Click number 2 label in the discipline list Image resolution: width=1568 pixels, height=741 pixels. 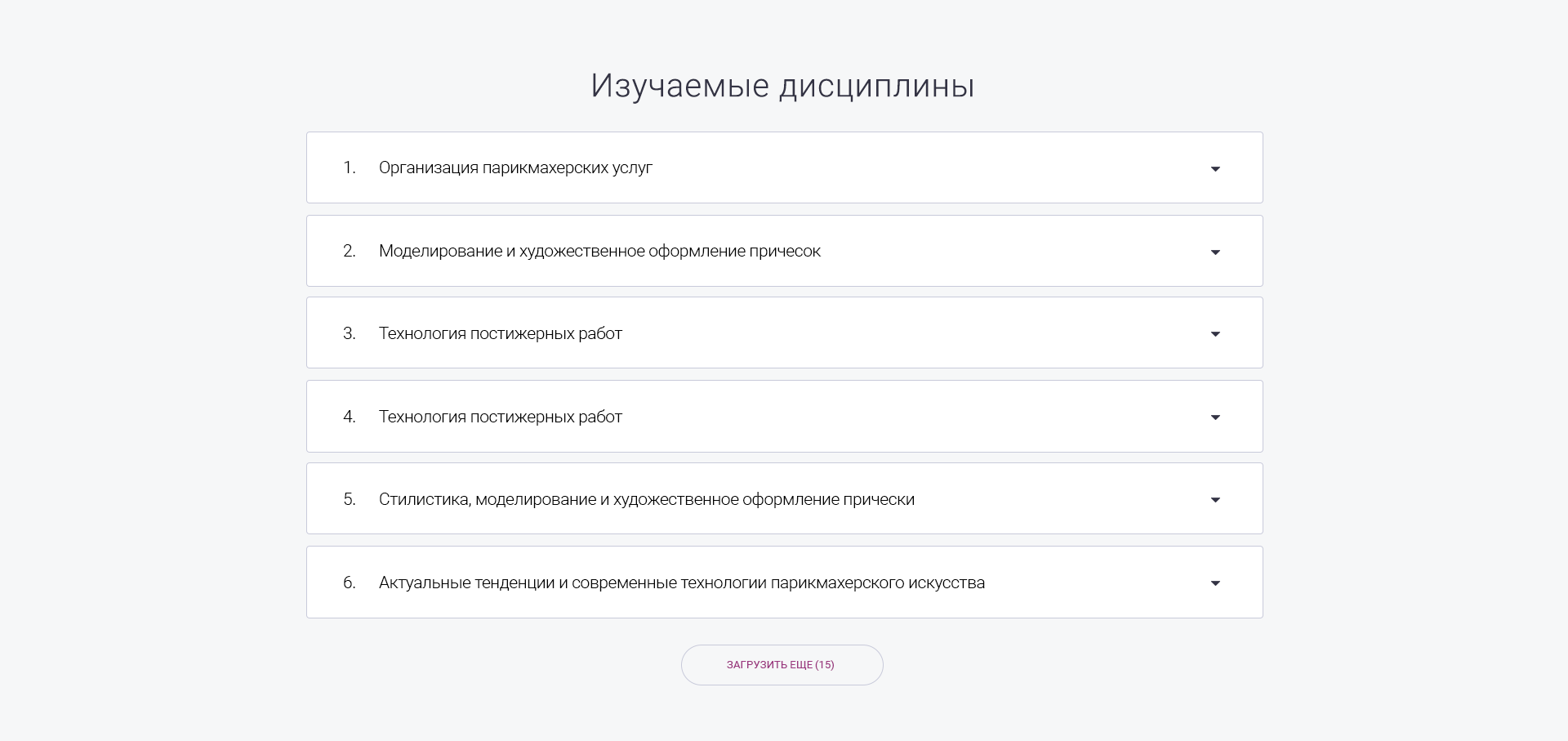pyautogui.click(x=349, y=251)
